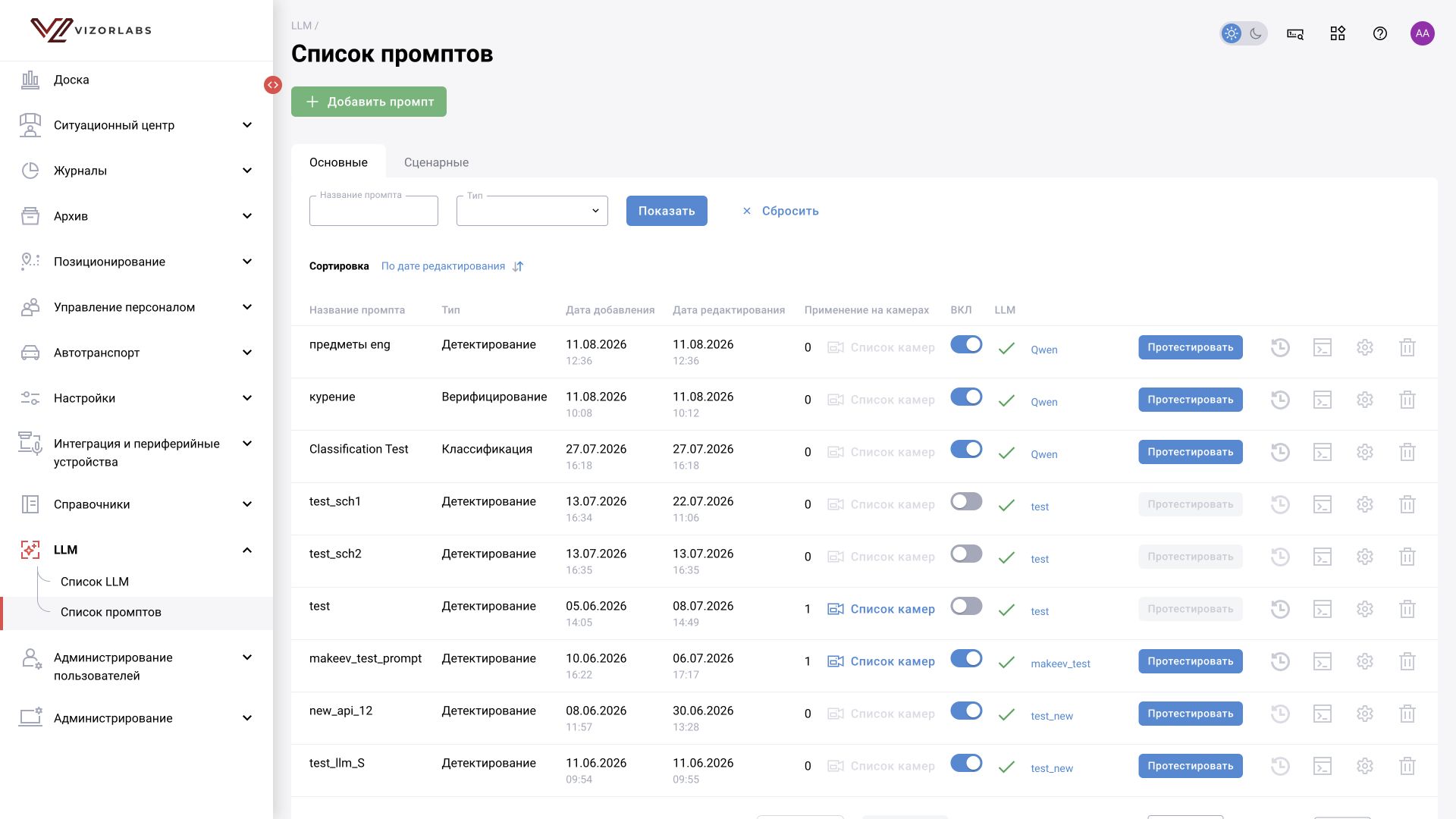Expand Ситуационный центр menu section
Screen dimensions: 1456x819
[247, 125]
